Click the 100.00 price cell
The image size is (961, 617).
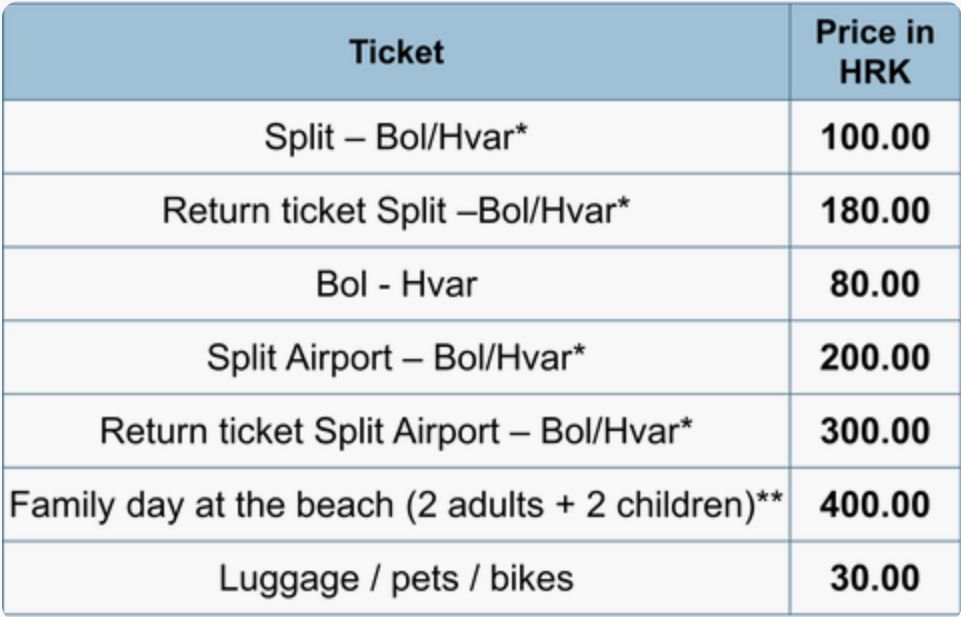pyautogui.click(x=875, y=137)
